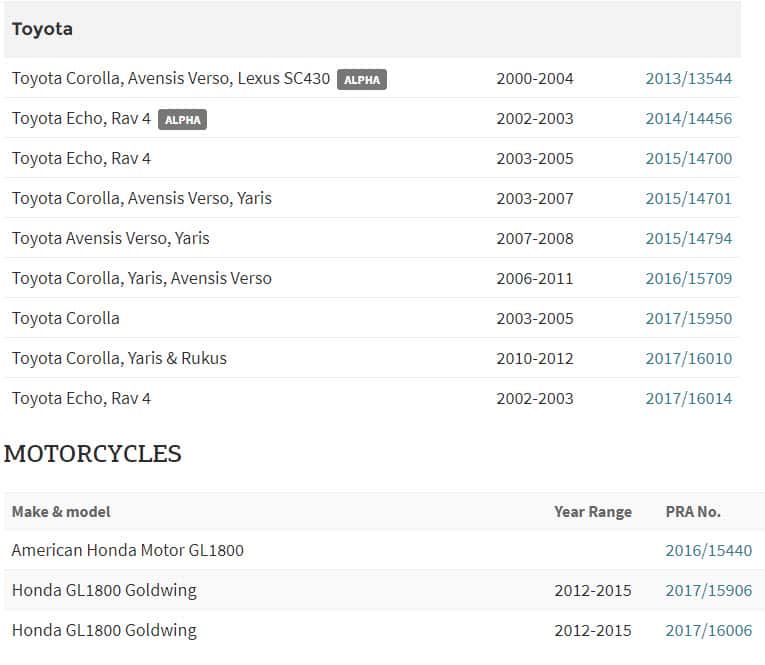Click ALPHA badge on Lexus SC430 row
This screenshot has width=765, height=665.
(362, 79)
